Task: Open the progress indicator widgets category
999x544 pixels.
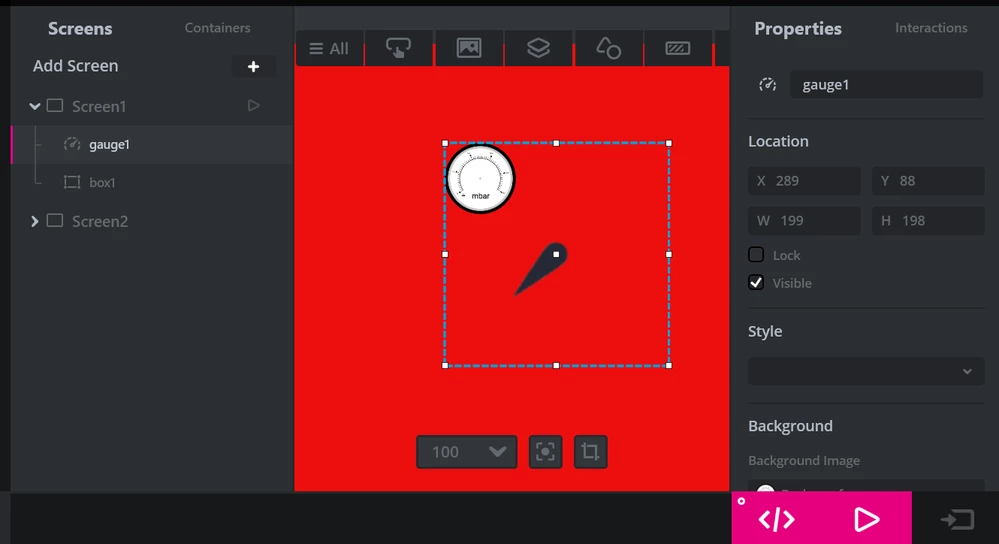Action: [678, 48]
